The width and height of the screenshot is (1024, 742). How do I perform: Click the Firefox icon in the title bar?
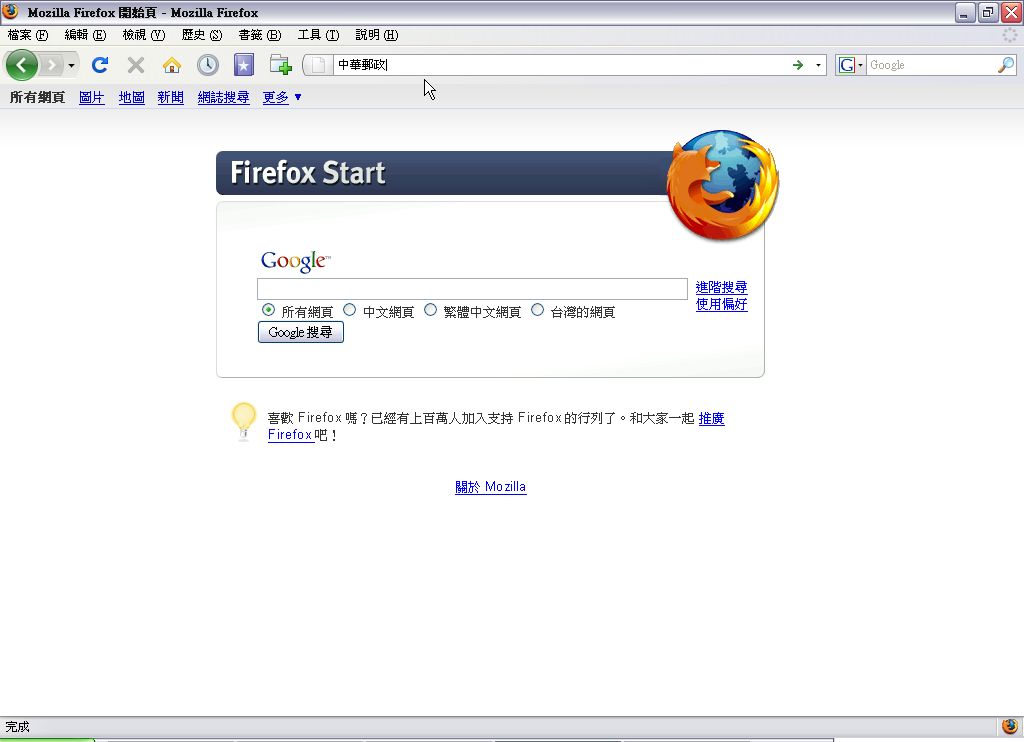[x=10, y=11]
